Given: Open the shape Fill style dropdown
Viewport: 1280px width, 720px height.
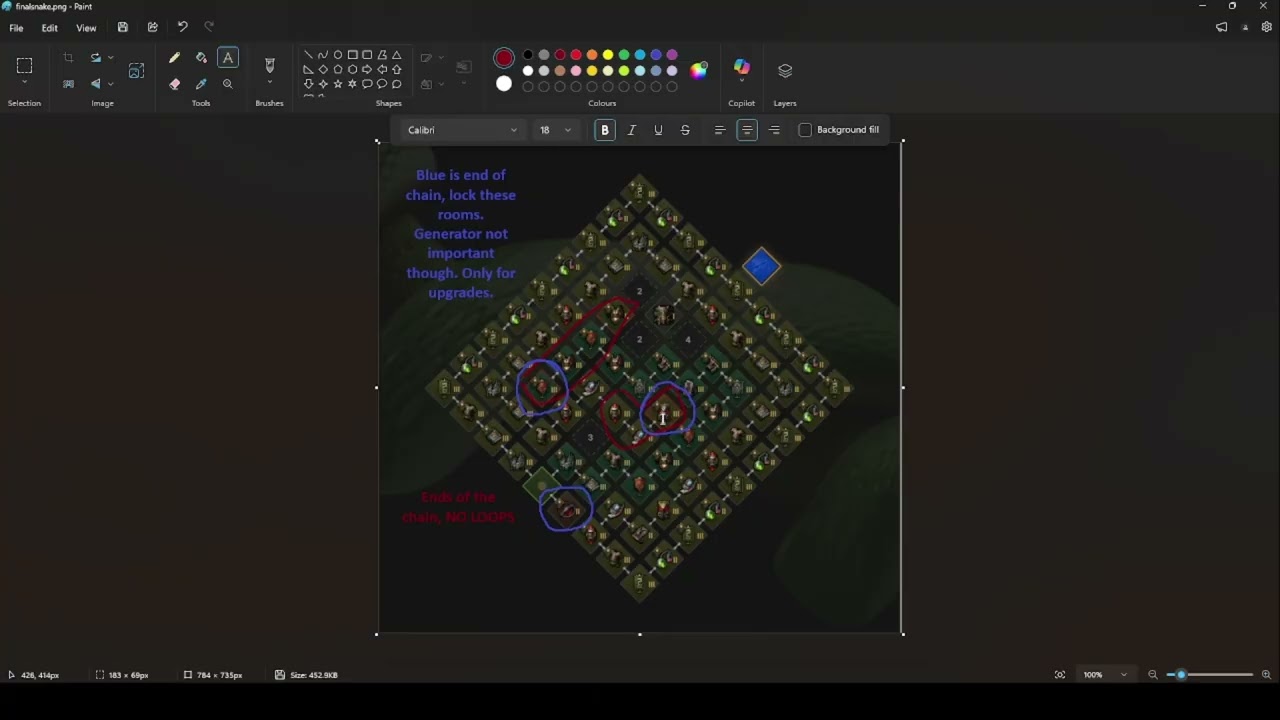Looking at the screenshot, I should click(431, 84).
